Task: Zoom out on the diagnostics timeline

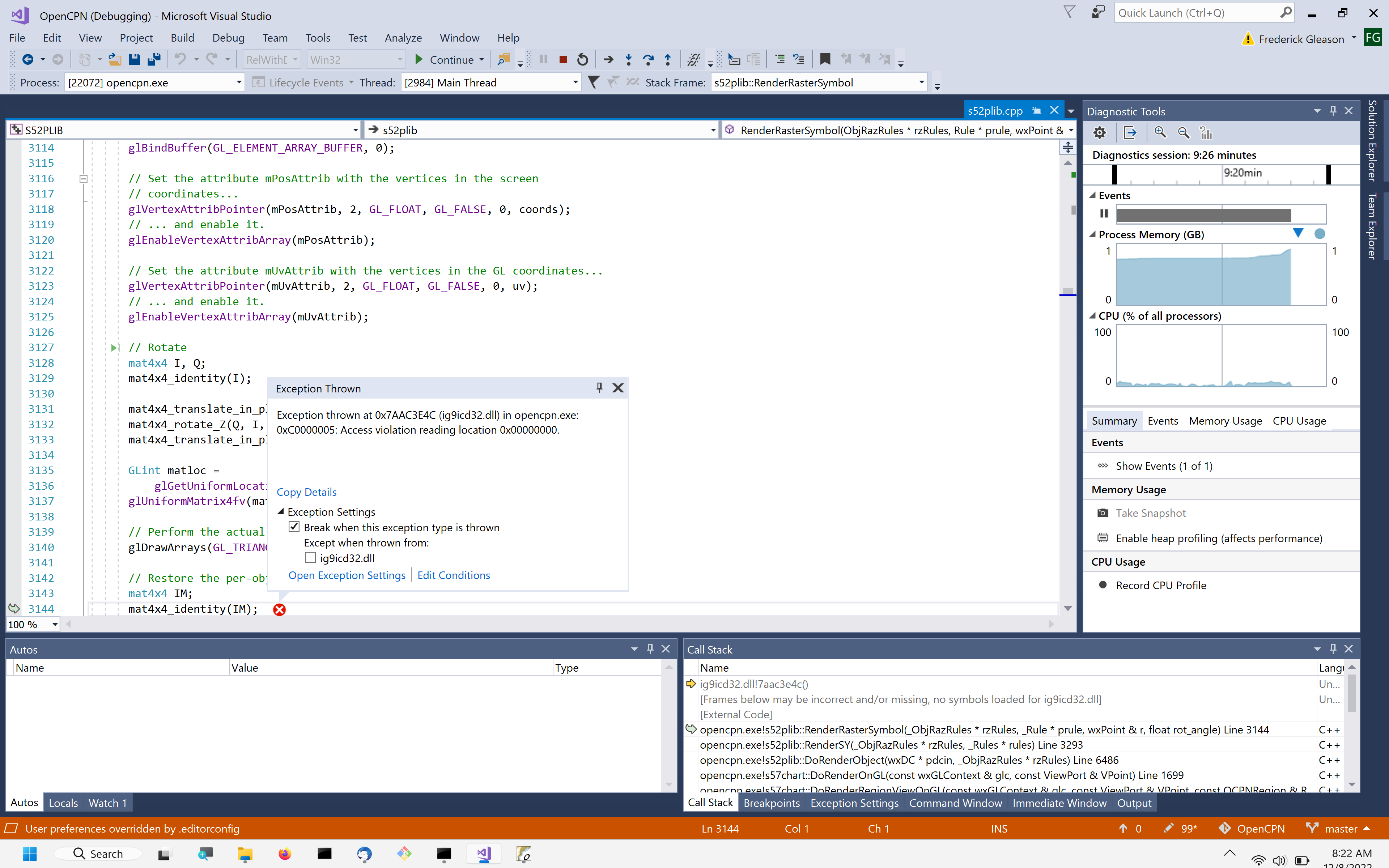Action: point(1184,133)
